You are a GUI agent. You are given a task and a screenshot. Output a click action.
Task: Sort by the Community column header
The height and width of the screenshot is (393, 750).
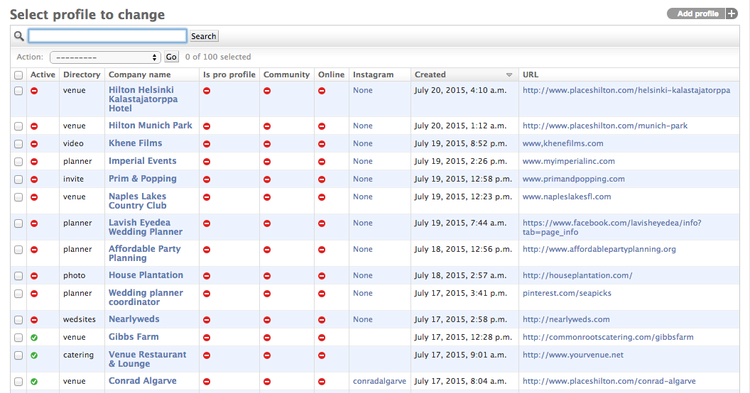coord(287,75)
